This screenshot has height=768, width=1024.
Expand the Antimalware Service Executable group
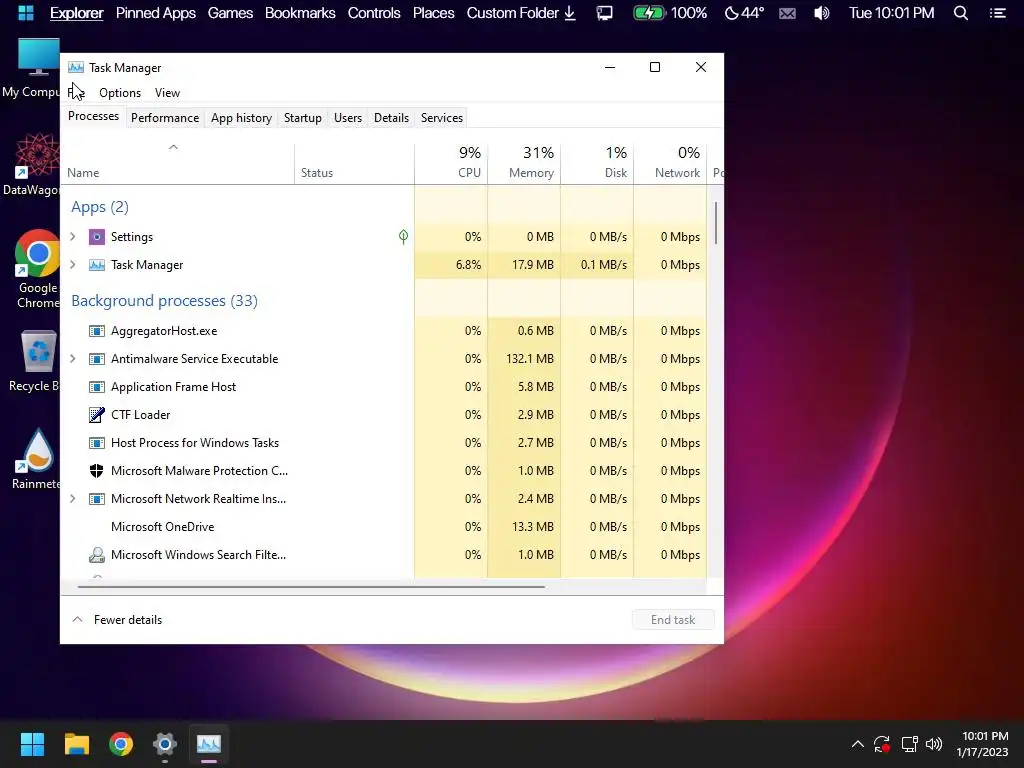pyautogui.click(x=73, y=359)
